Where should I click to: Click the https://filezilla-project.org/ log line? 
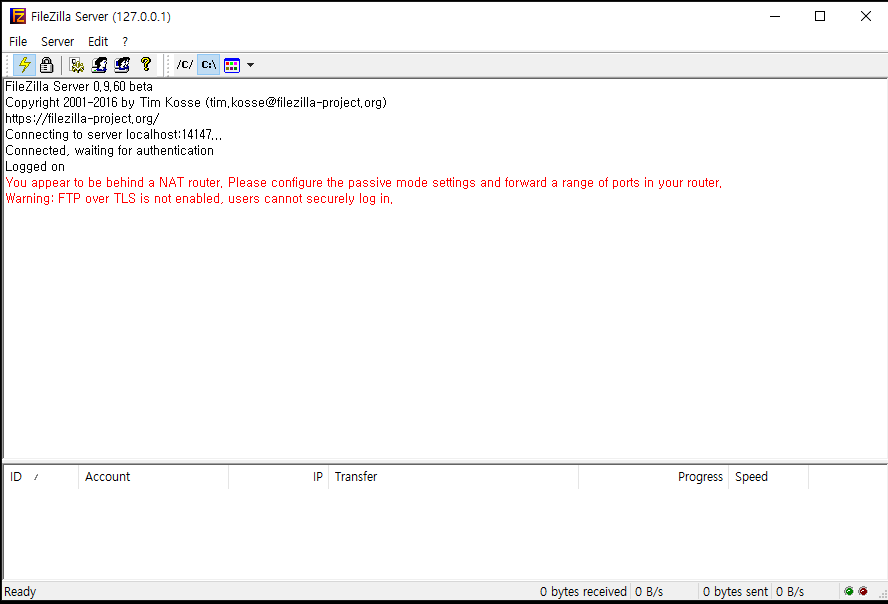click(x=82, y=118)
